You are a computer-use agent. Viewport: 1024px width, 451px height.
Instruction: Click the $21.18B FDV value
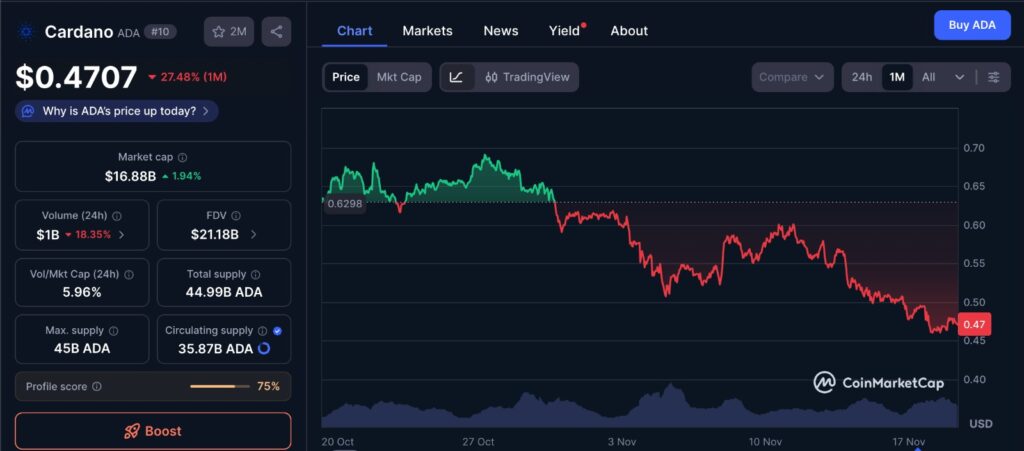(x=215, y=234)
